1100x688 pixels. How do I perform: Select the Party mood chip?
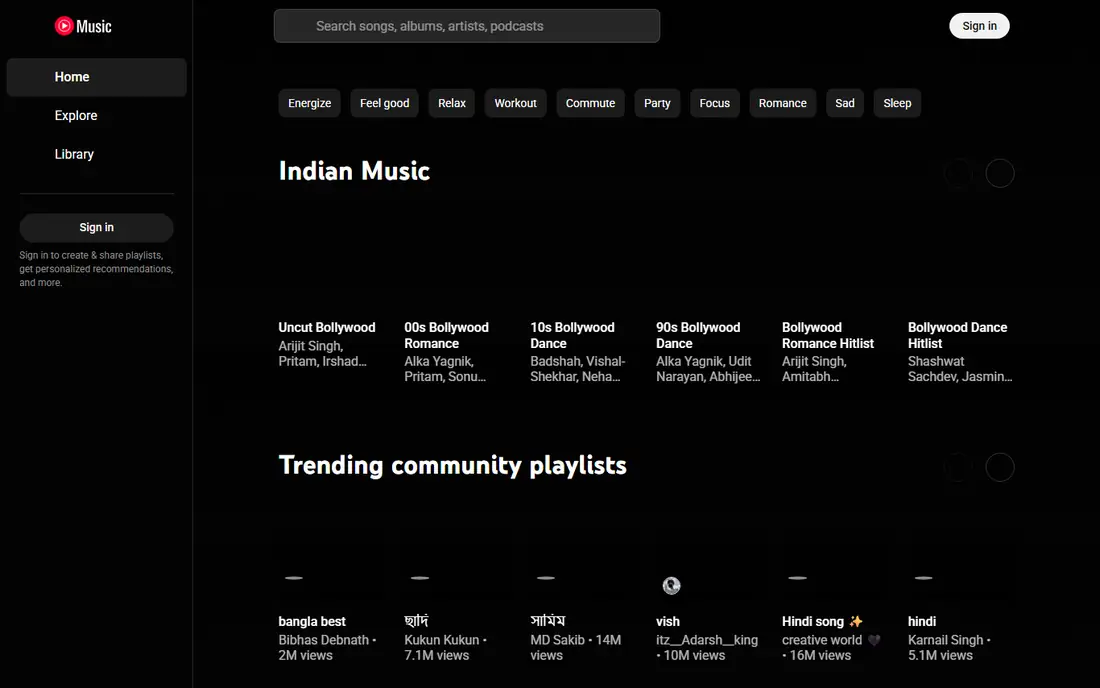coord(657,103)
